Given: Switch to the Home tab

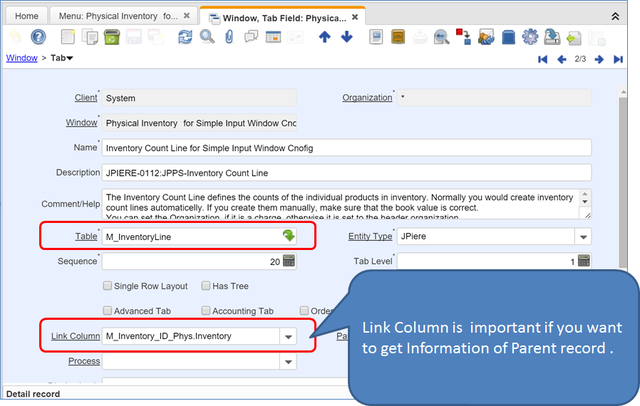Looking at the screenshot, I should pos(28,16).
